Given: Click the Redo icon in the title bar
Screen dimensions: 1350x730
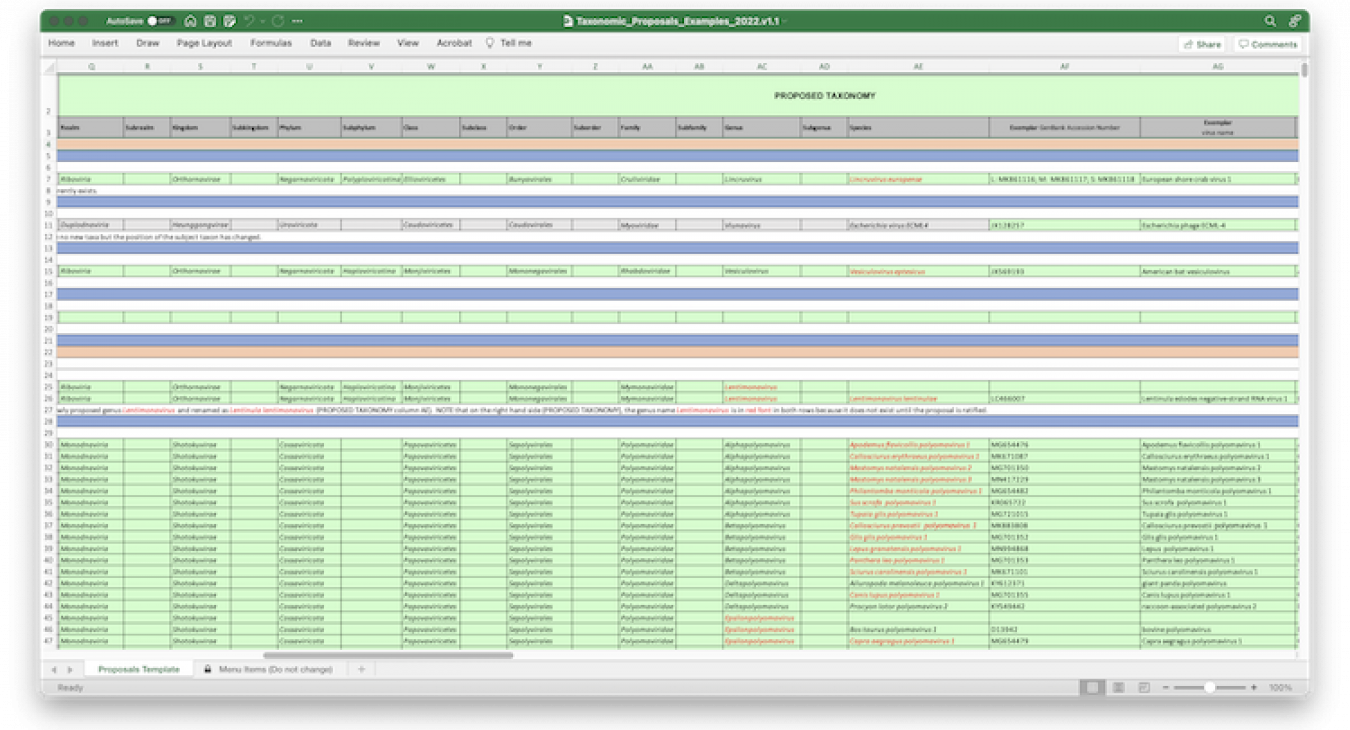Looking at the screenshot, I should [x=278, y=20].
